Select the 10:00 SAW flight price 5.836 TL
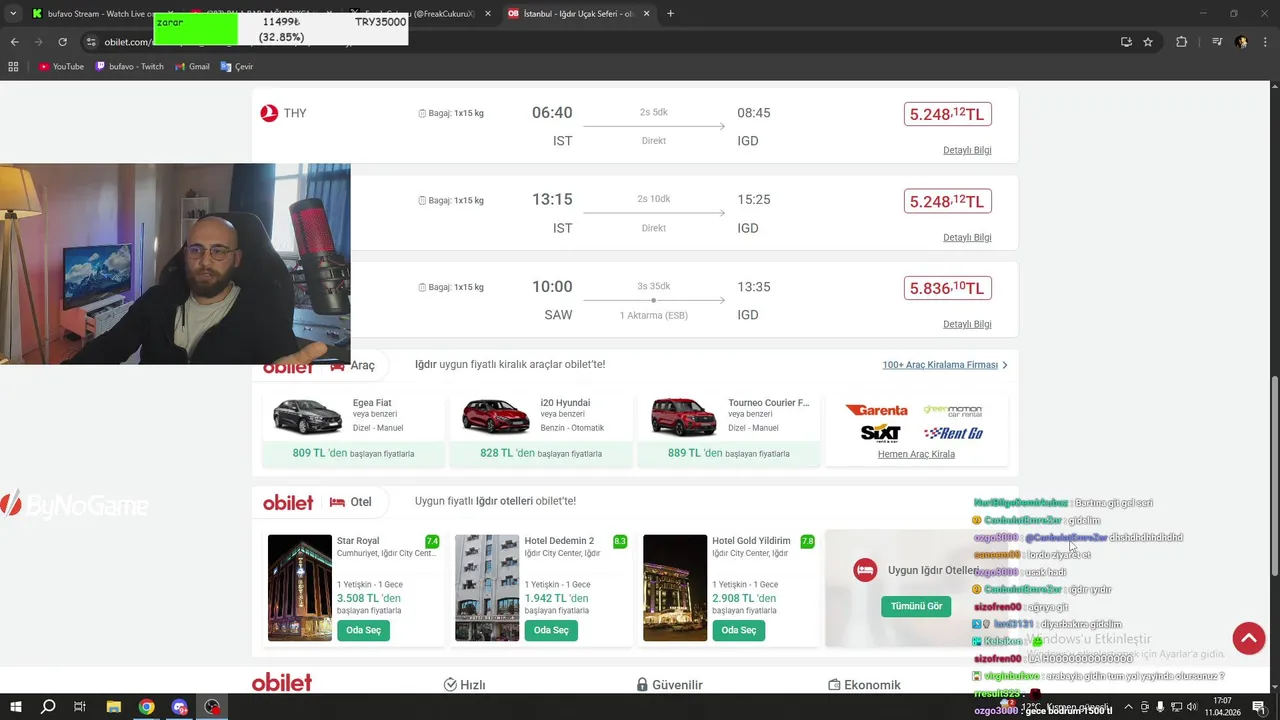1280x720 pixels. 947,288
